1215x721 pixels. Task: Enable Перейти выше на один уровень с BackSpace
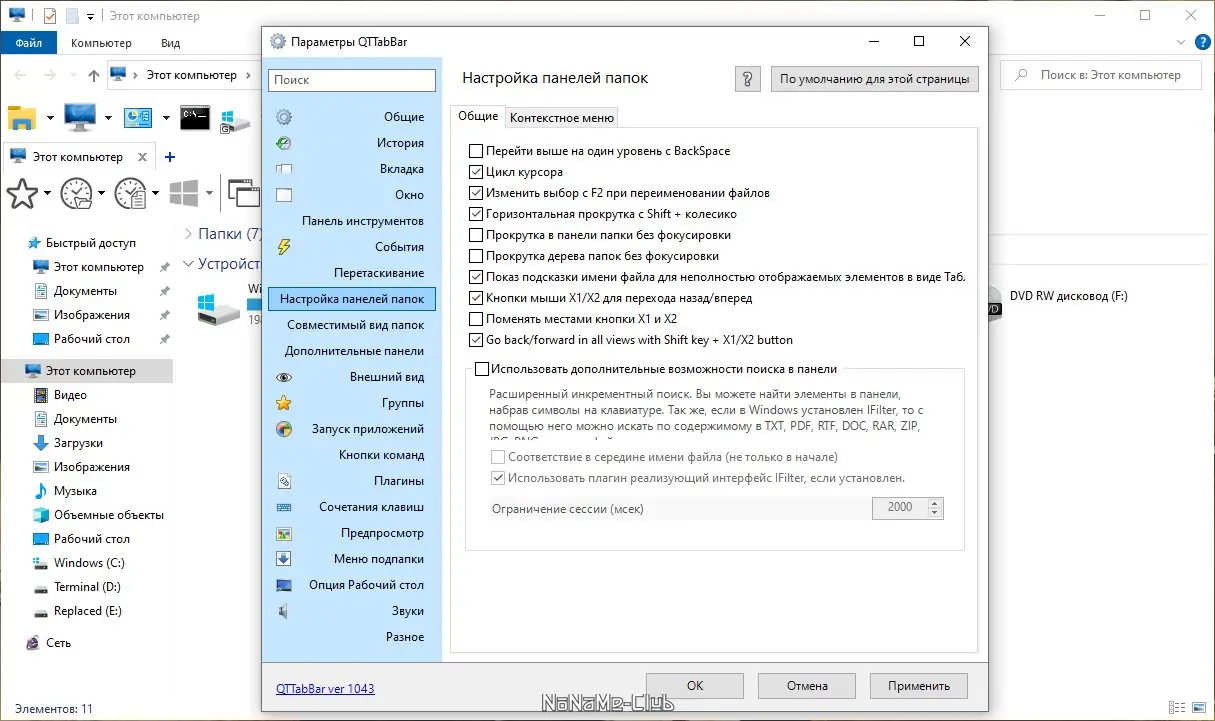click(476, 151)
